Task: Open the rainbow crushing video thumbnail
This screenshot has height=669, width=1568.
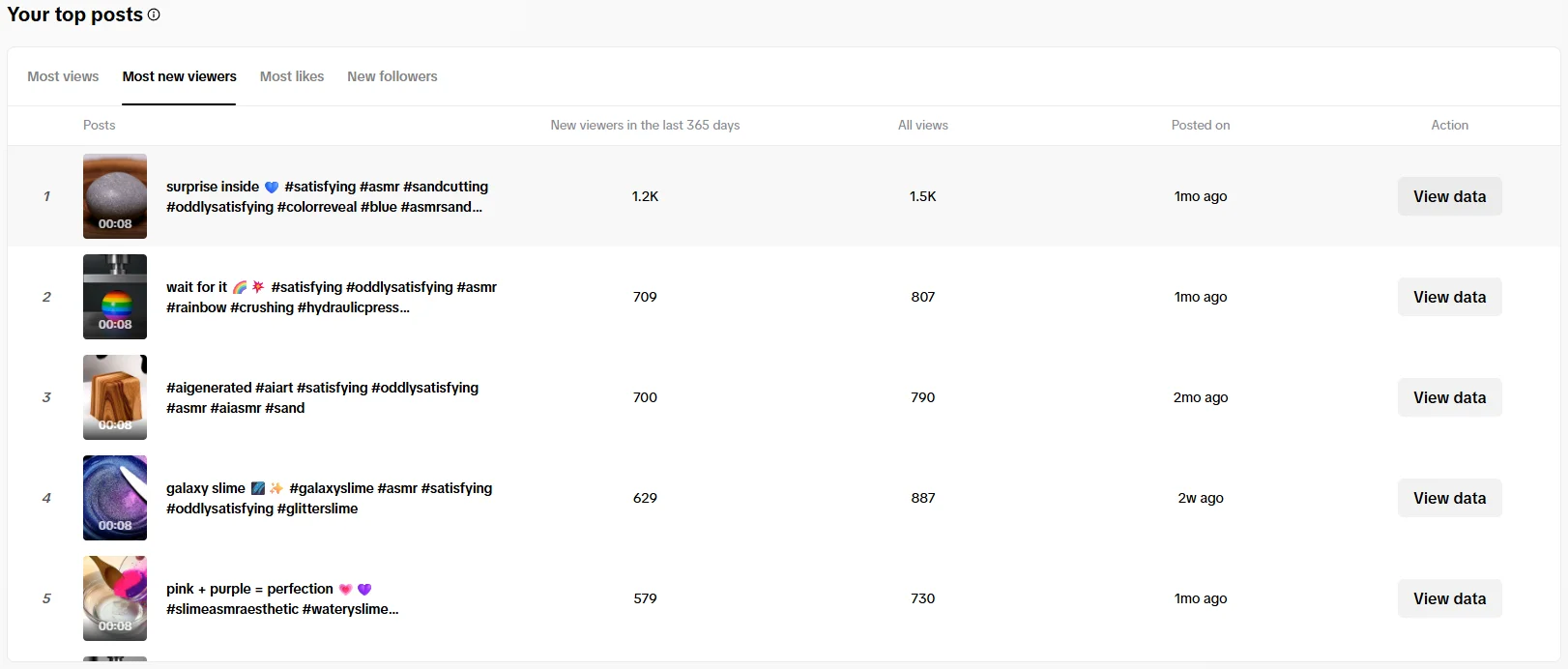Action: [x=115, y=297]
